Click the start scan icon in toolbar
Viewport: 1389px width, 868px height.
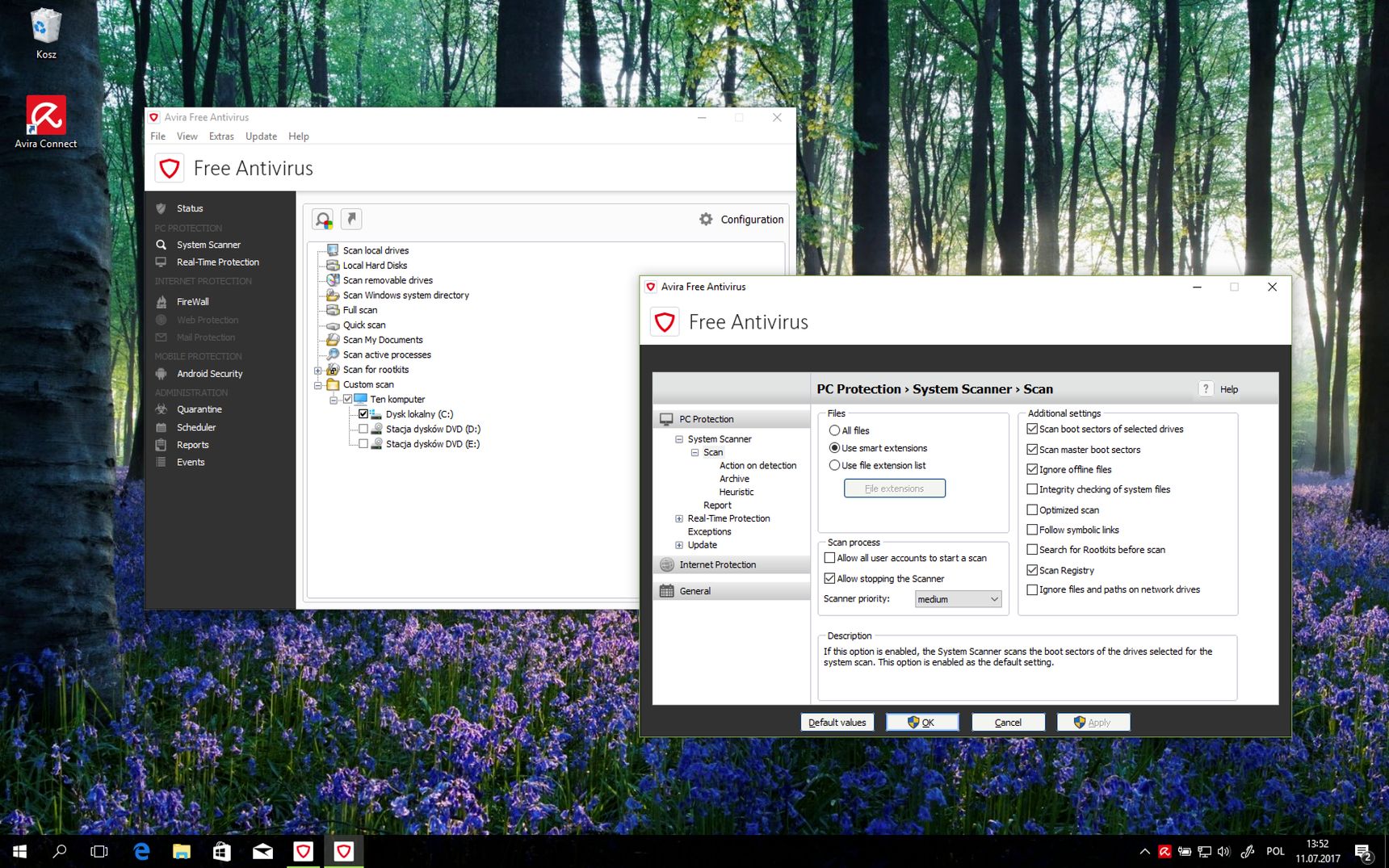[324, 220]
